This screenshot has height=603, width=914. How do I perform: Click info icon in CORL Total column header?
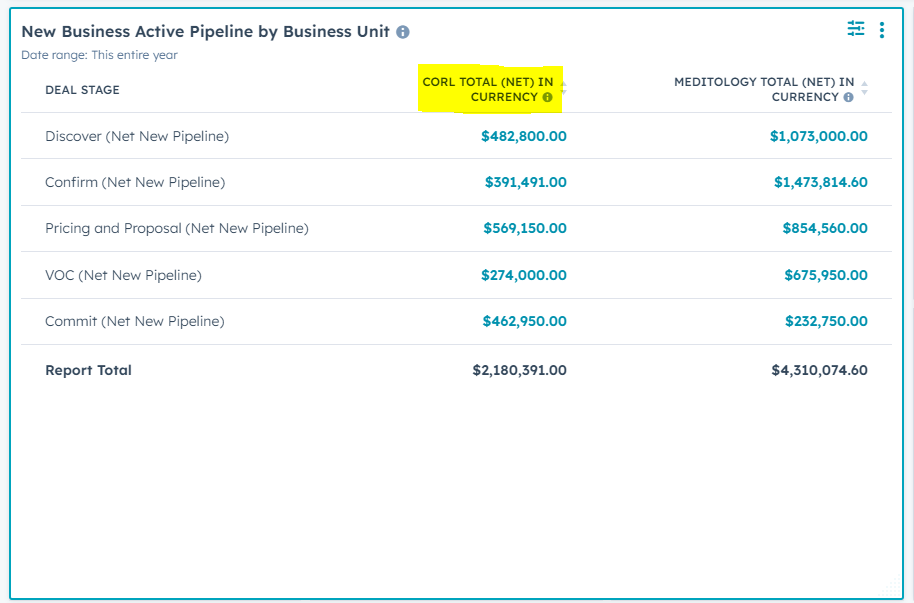547,98
